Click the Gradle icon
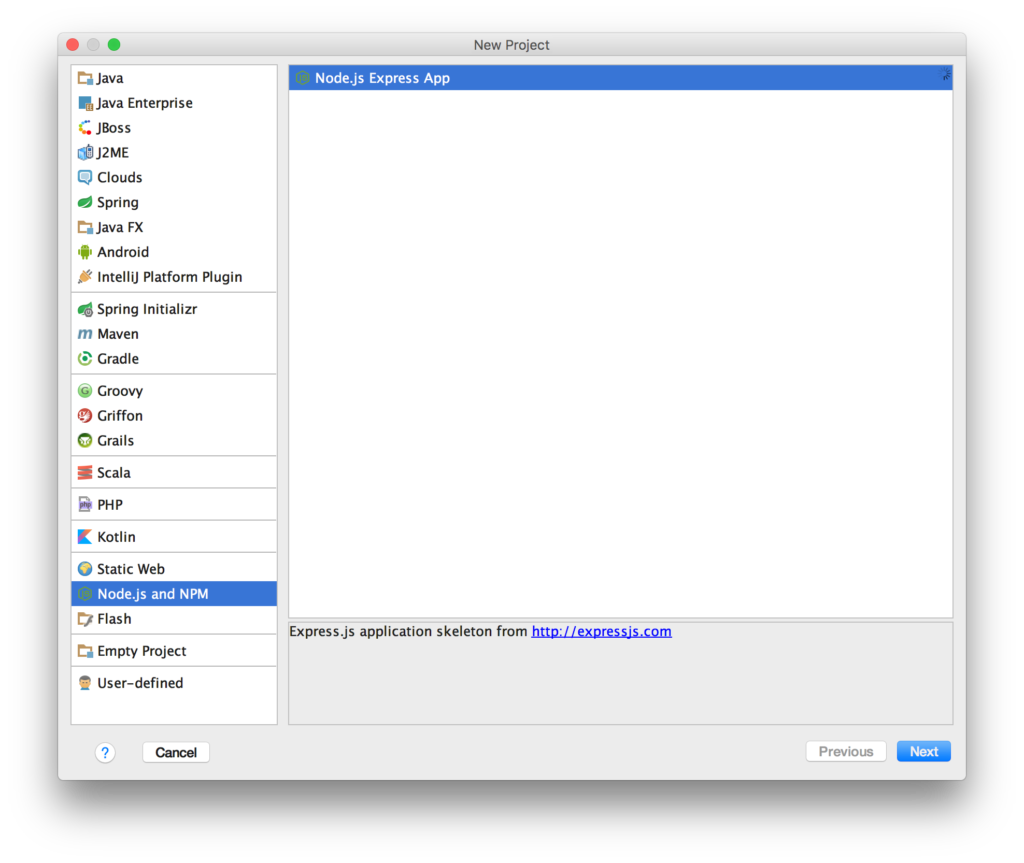Viewport: 1024px width, 863px height. [x=85, y=359]
